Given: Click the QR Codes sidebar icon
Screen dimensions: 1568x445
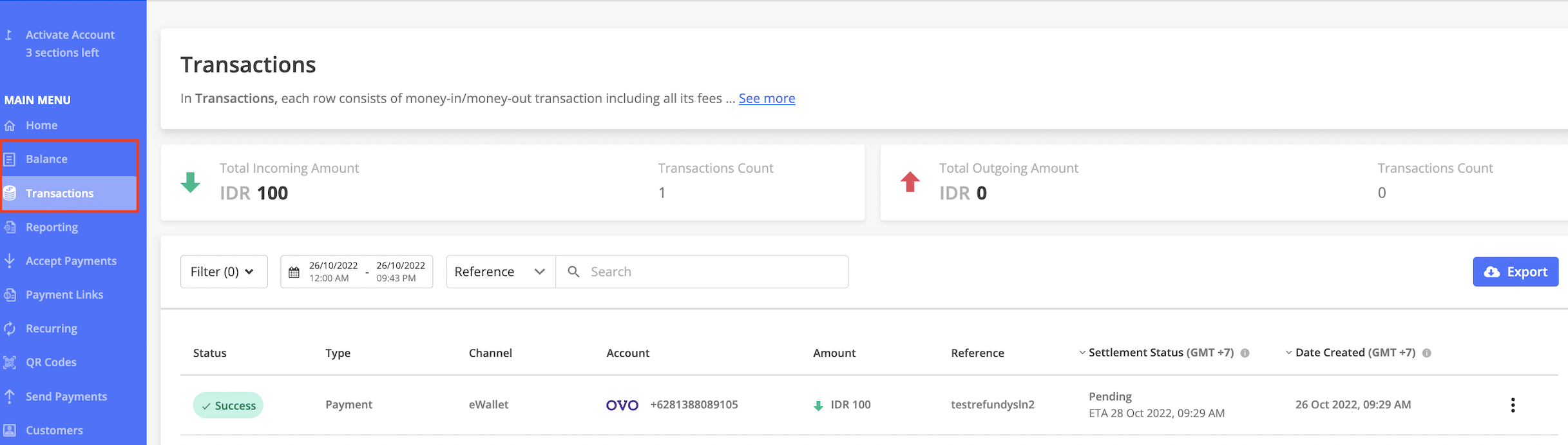Looking at the screenshot, I should 10,362.
